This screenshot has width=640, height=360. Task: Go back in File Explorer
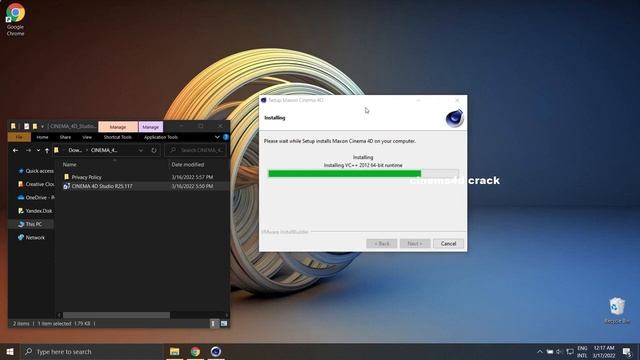tap(16, 150)
